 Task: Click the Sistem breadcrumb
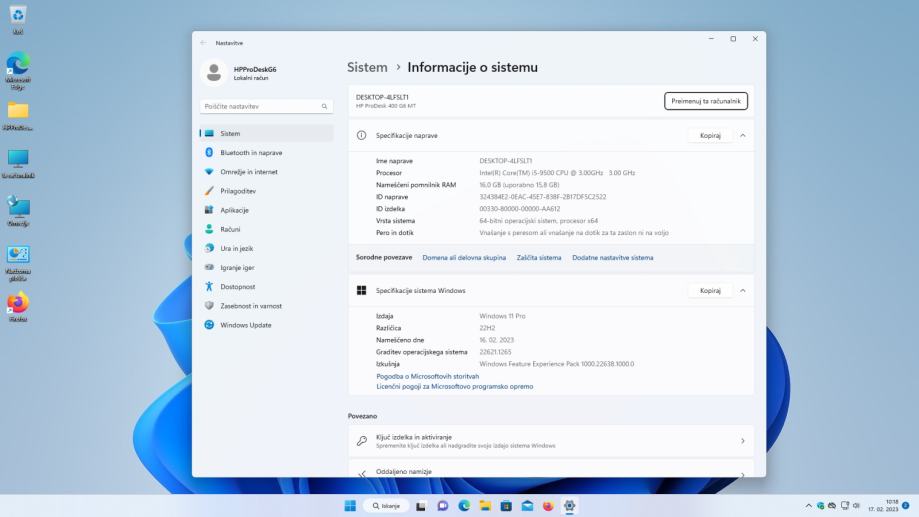[x=367, y=67]
